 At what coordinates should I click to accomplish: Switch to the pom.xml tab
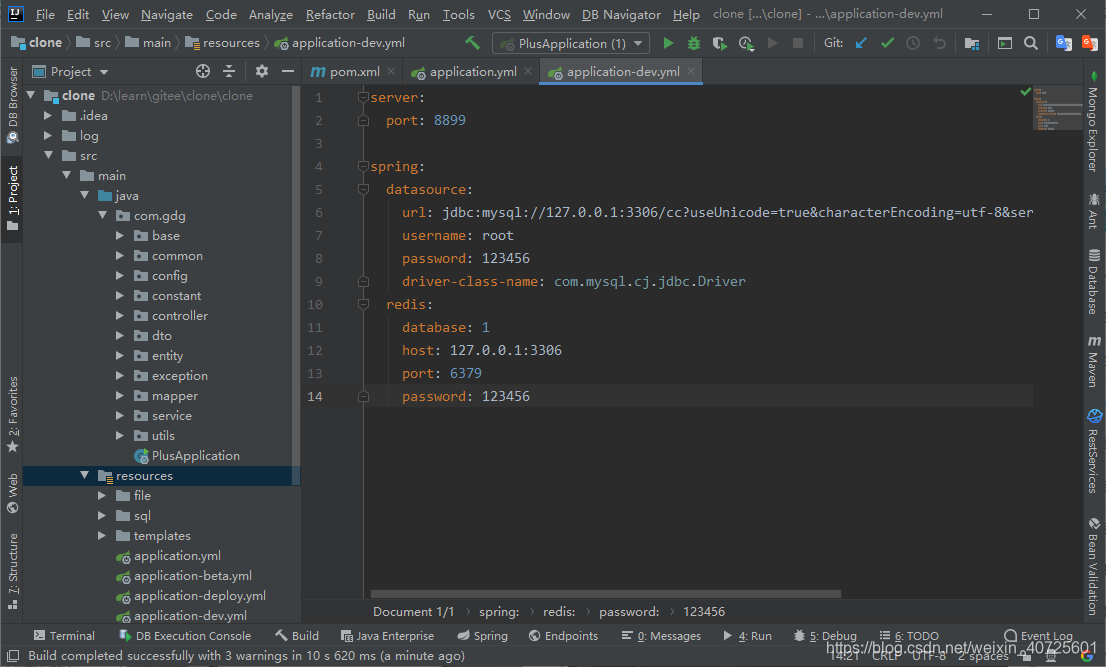pyautogui.click(x=352, y=72)
